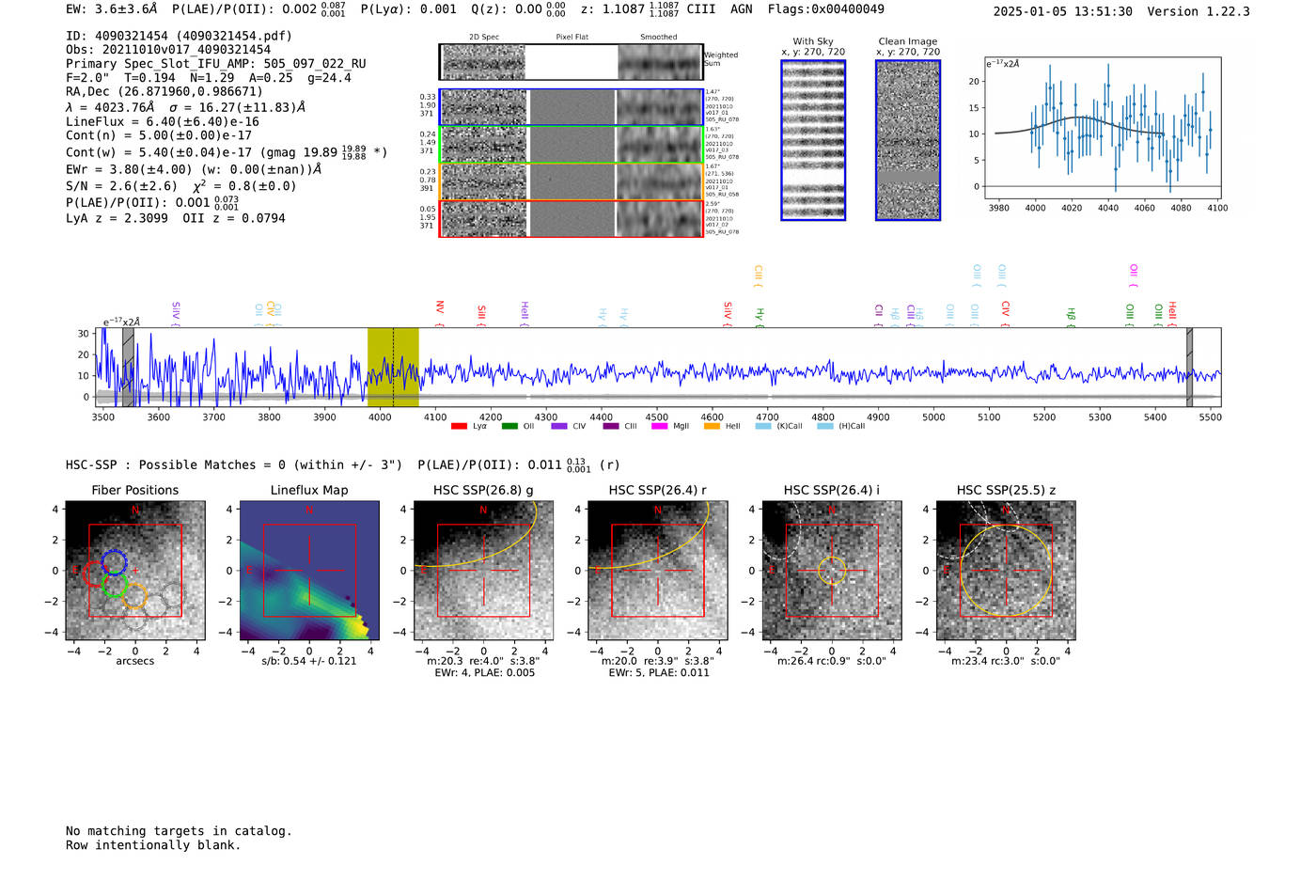Click the Lyα red legend swatch
1316x896 pixels.
pyautogui.click(x=459, y=426)
